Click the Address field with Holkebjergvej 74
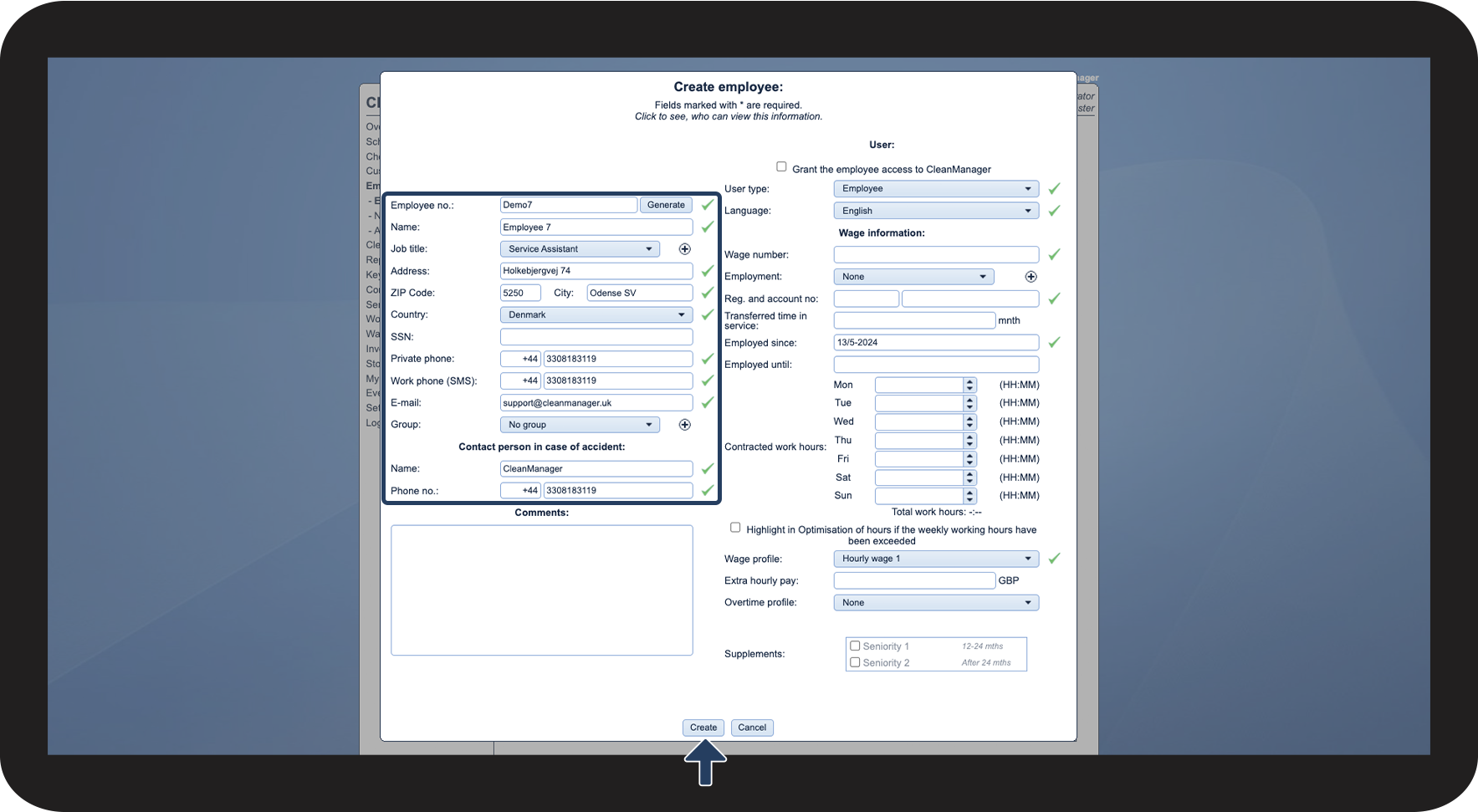 pos(596,271)
